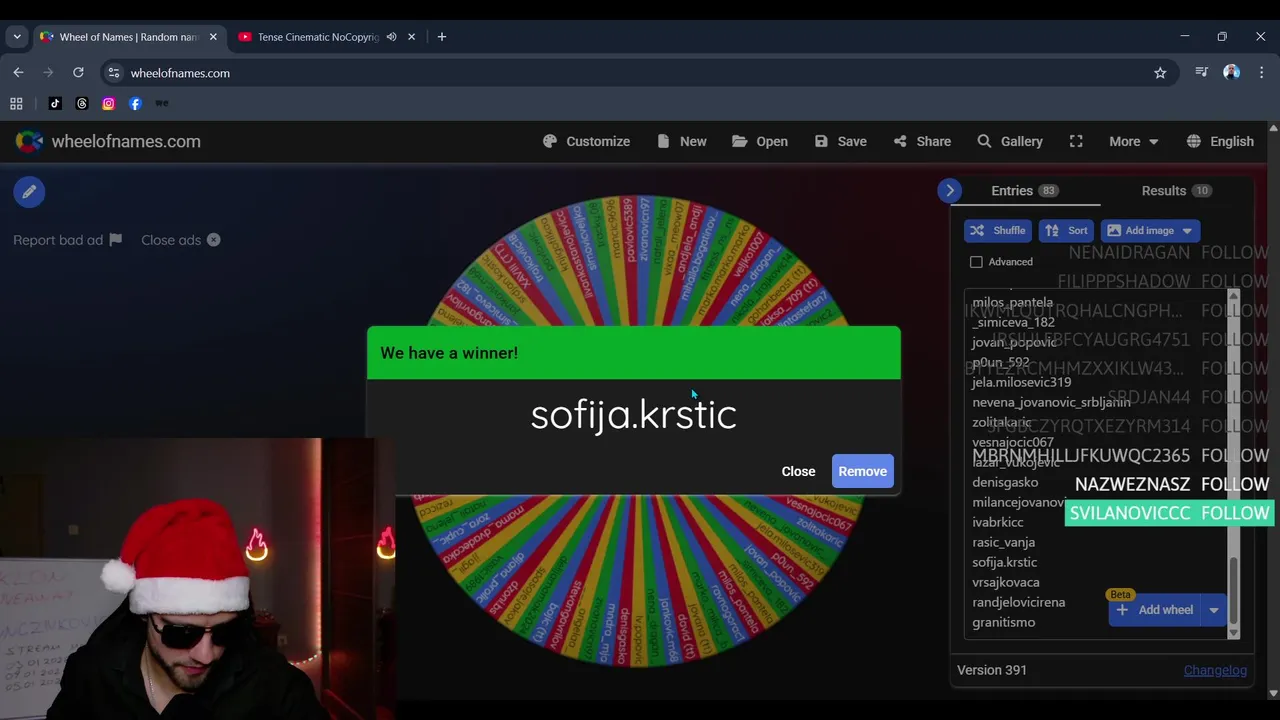Toggle fullscreen mode icon
Screen dimensions: 1280x720
1076,141
